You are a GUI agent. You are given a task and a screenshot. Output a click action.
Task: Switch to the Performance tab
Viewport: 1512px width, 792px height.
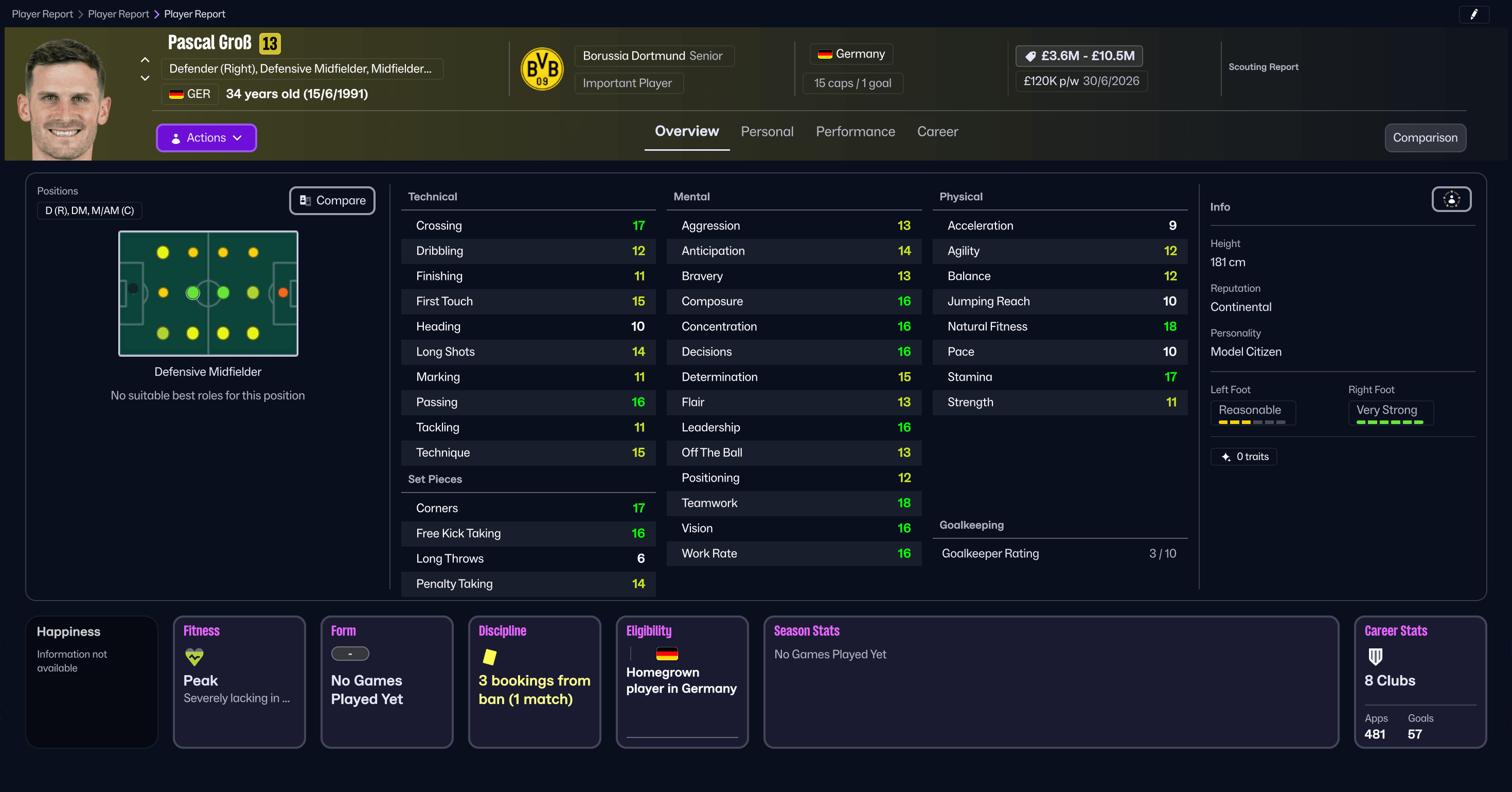(x=855, y=132)
